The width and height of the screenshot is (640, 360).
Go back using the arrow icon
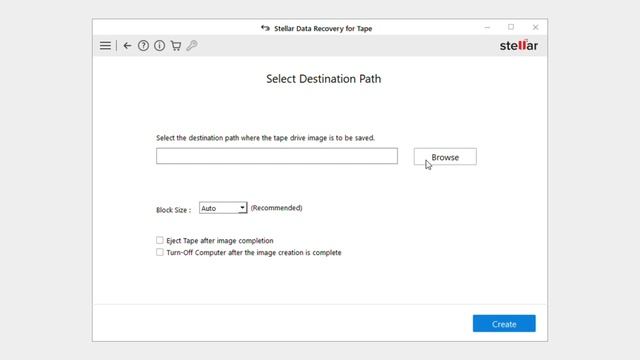(127, 46)
